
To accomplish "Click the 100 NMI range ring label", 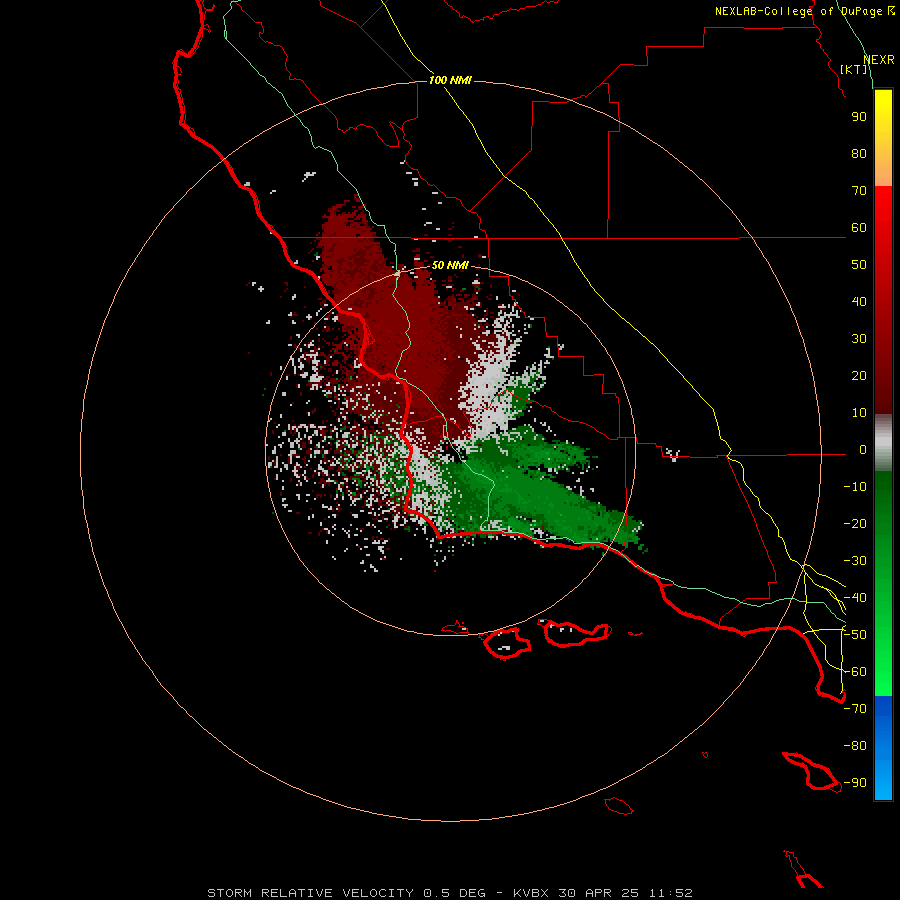I will tap(450, 80).
